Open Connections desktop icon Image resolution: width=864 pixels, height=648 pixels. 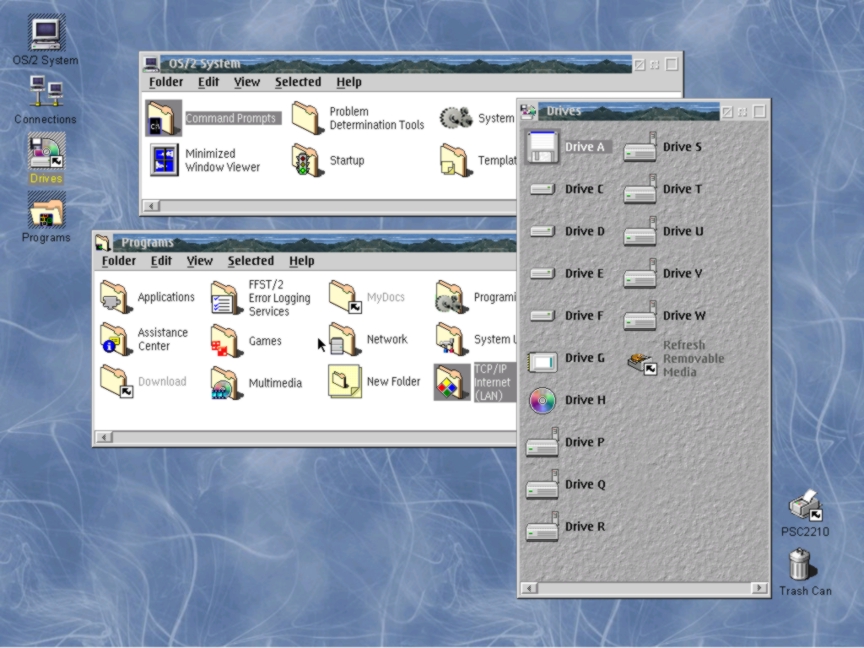point(45,93)
